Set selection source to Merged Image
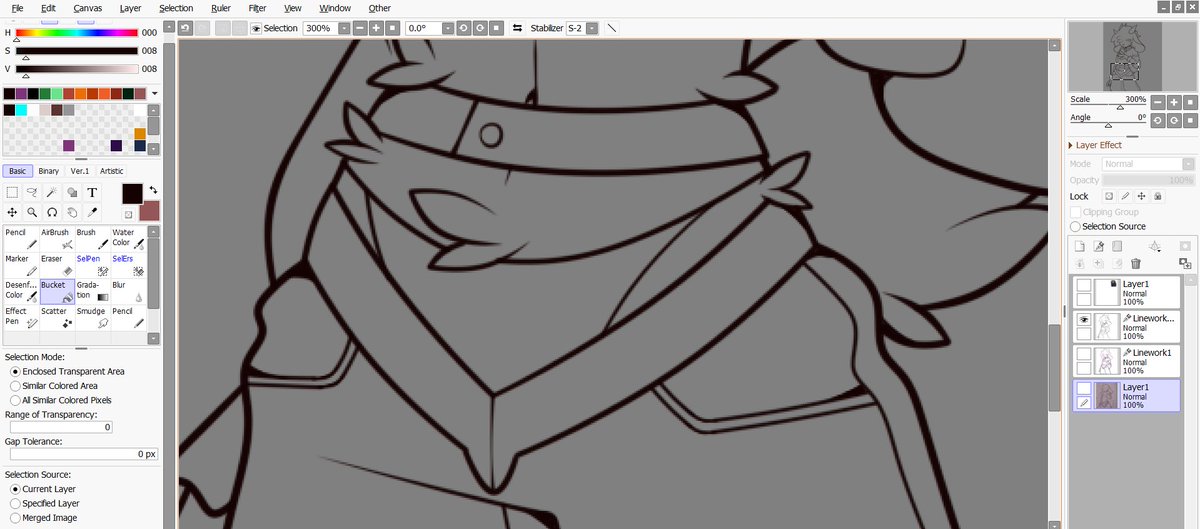This screenshot has height=529, width=1200. tap(43, 518)
